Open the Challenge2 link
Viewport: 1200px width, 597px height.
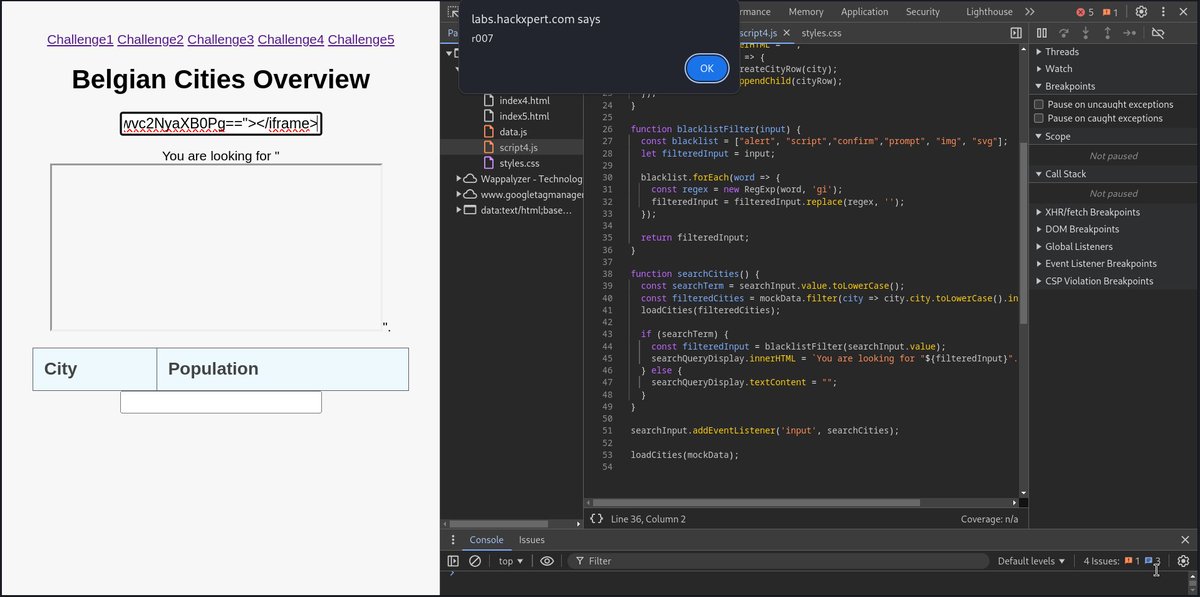pos(150,39)
